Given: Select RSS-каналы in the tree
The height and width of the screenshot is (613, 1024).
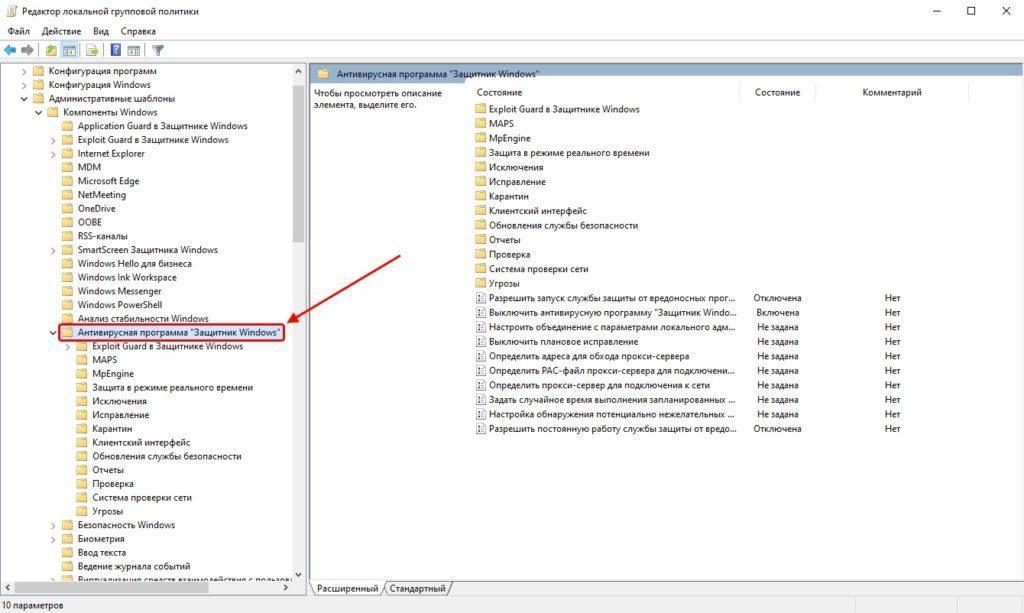Looking at the screenshot, I should 103,236.
